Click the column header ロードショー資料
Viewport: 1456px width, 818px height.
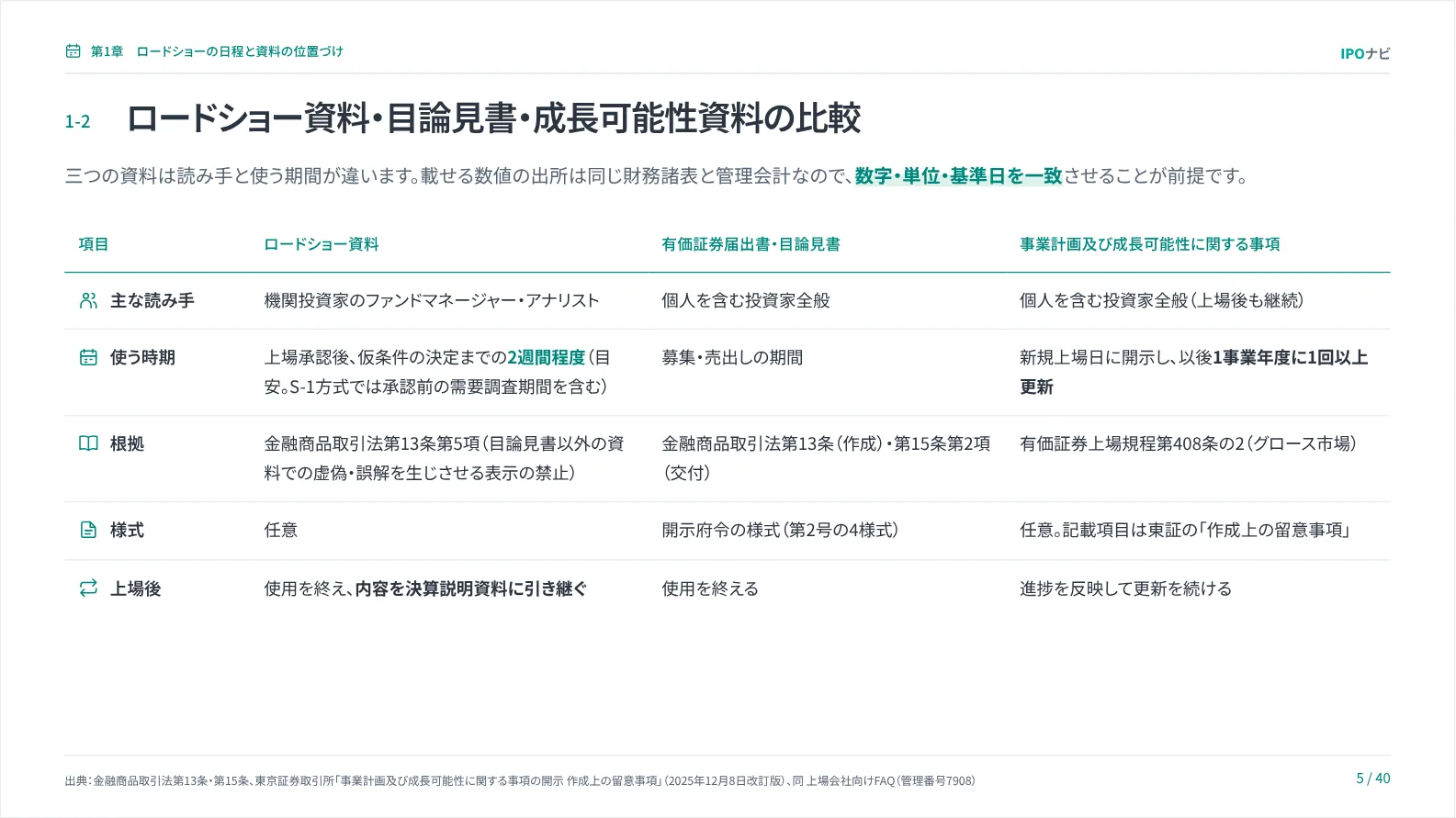coord(322,244)
